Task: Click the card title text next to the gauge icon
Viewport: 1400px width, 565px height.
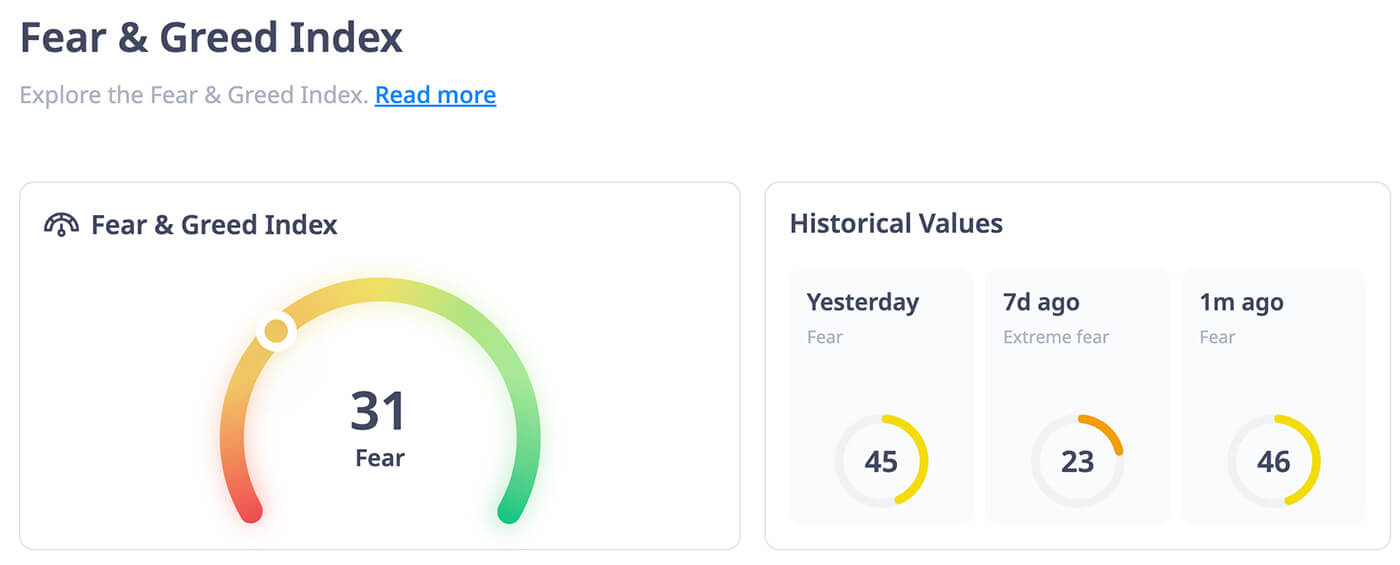Action: 214,225
